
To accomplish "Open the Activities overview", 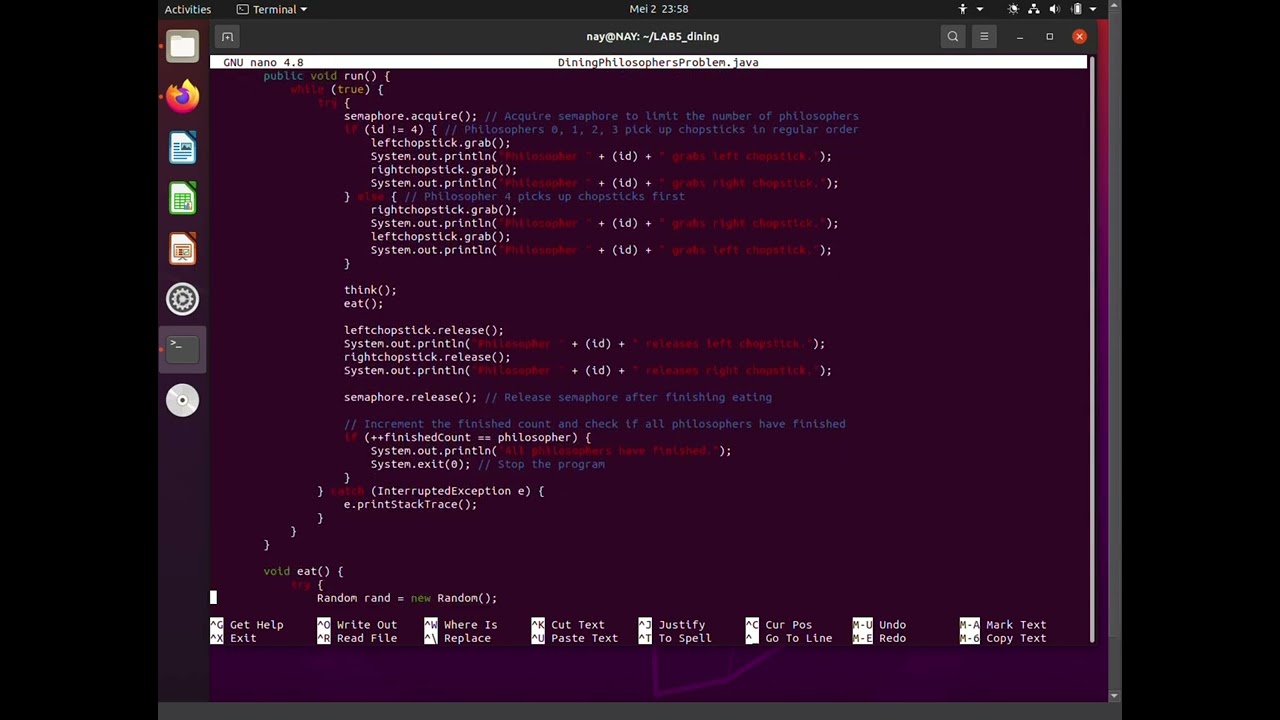I will (188, 9).
